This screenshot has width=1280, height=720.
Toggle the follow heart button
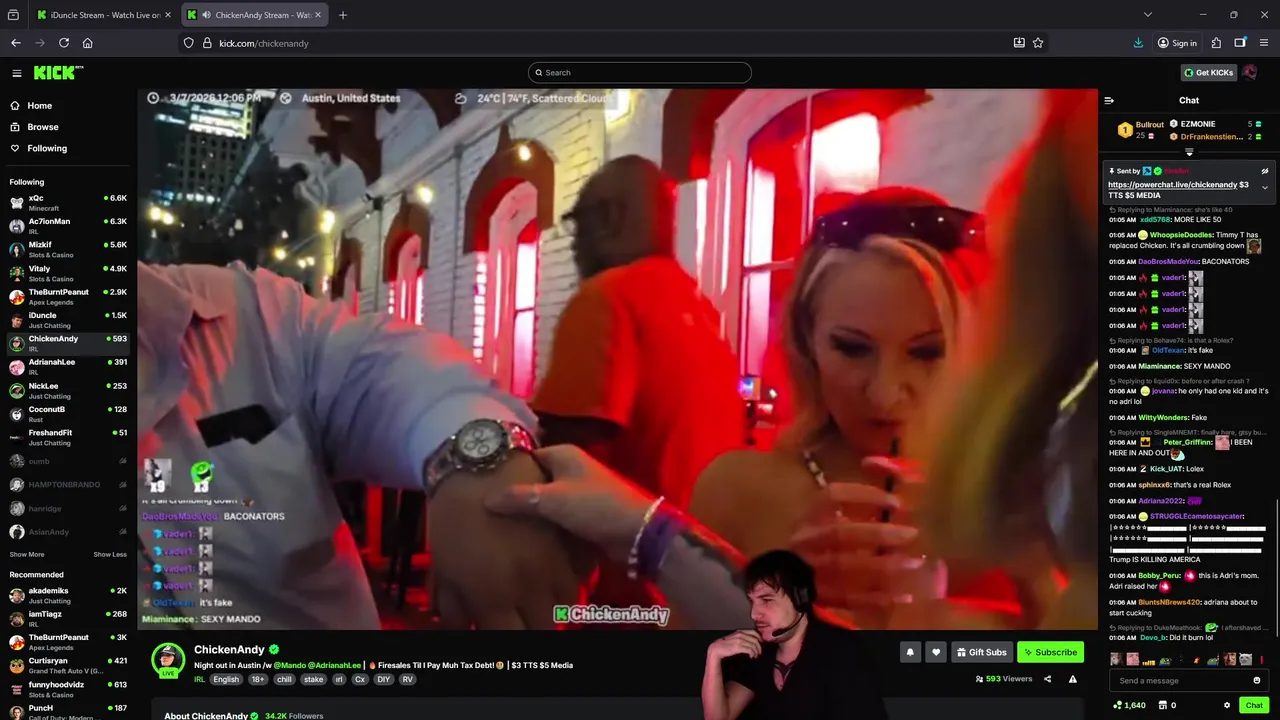pyautogui.click(x=936, y=652)
